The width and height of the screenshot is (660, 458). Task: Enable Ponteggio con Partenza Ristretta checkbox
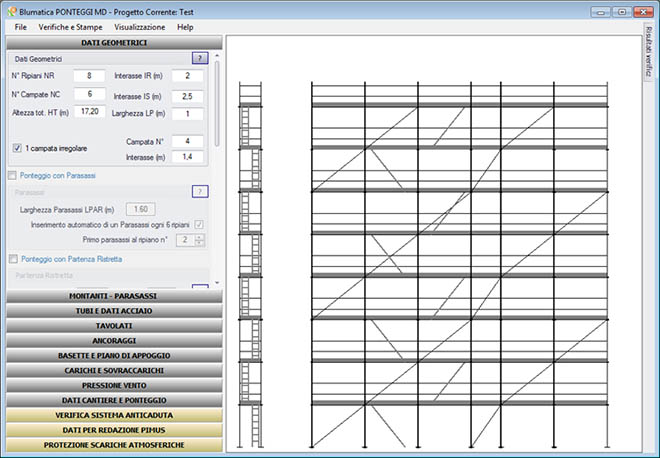click(x=14, y=259)
